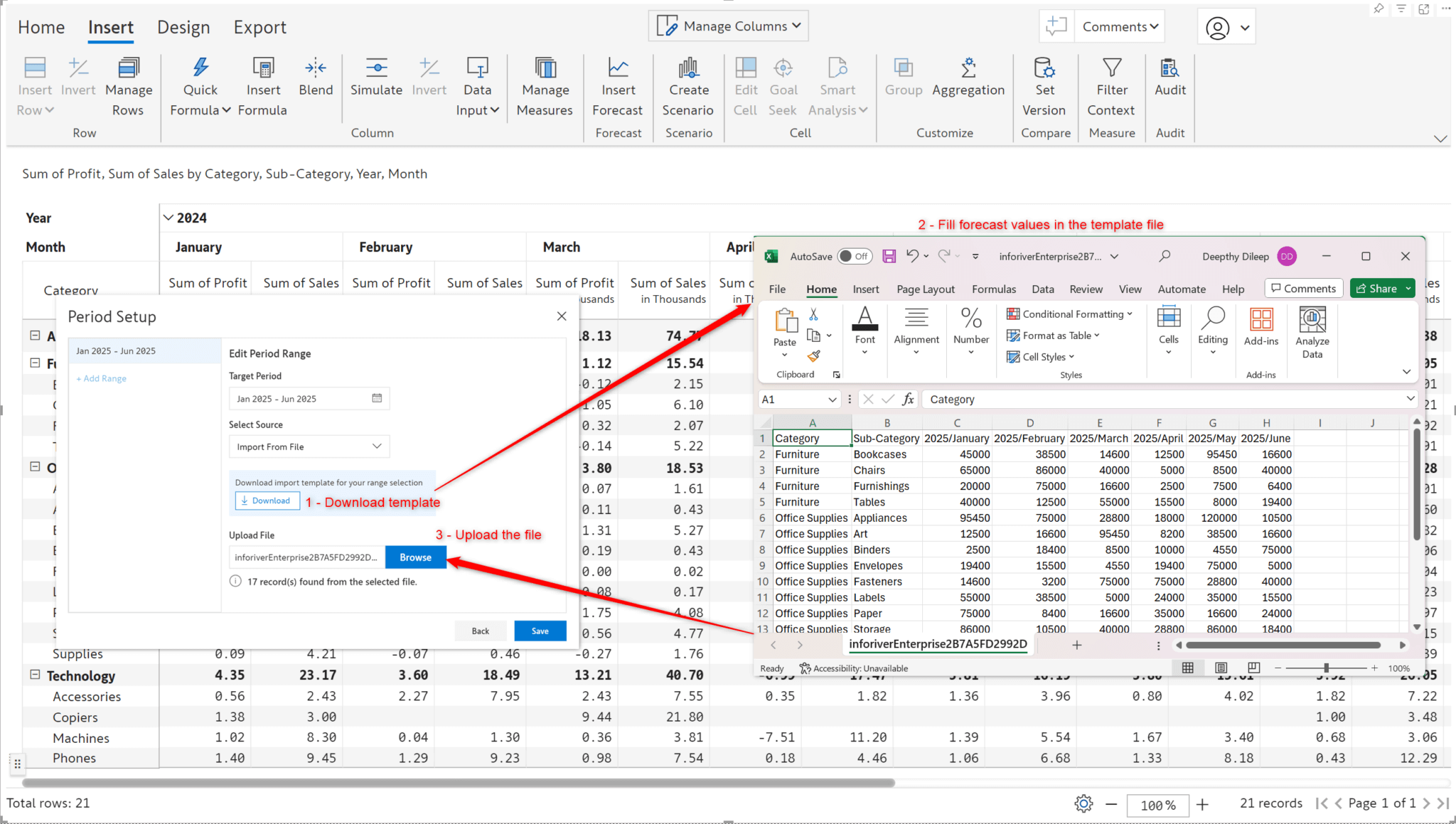Click Insert Forecast icon
Image resolution: width=1456 pixels, height=824 pixels.
click(x=618, y=68)
